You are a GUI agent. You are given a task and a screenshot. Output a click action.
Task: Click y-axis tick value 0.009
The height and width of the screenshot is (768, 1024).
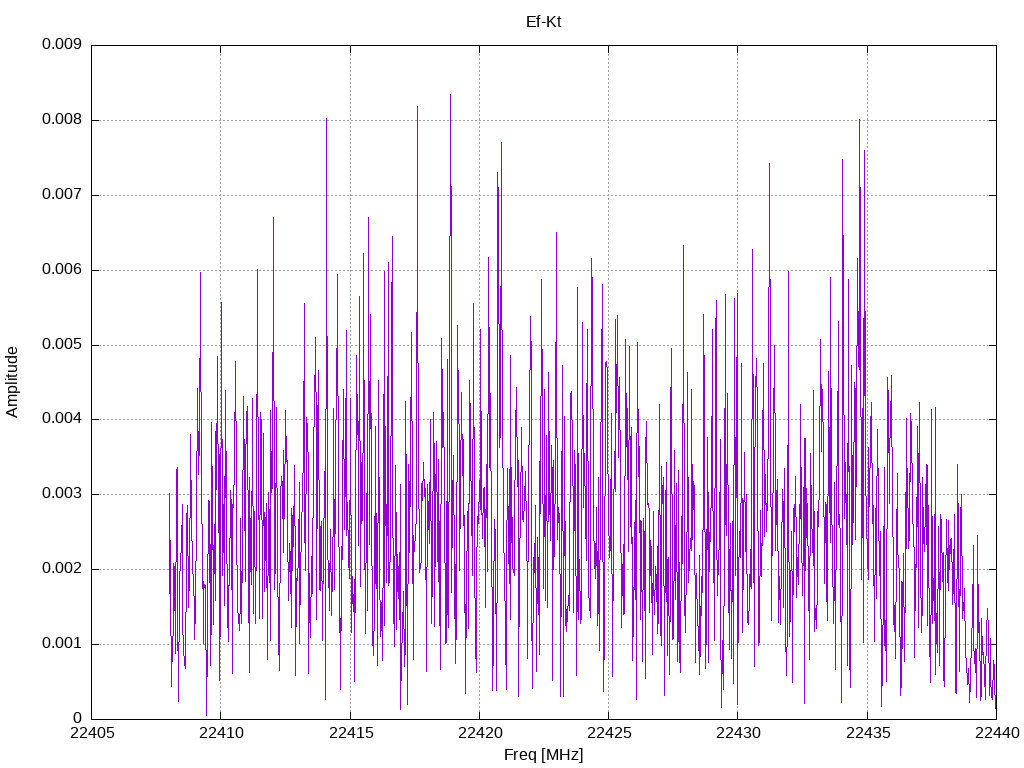pyautogui.click(x=62, y=44)
